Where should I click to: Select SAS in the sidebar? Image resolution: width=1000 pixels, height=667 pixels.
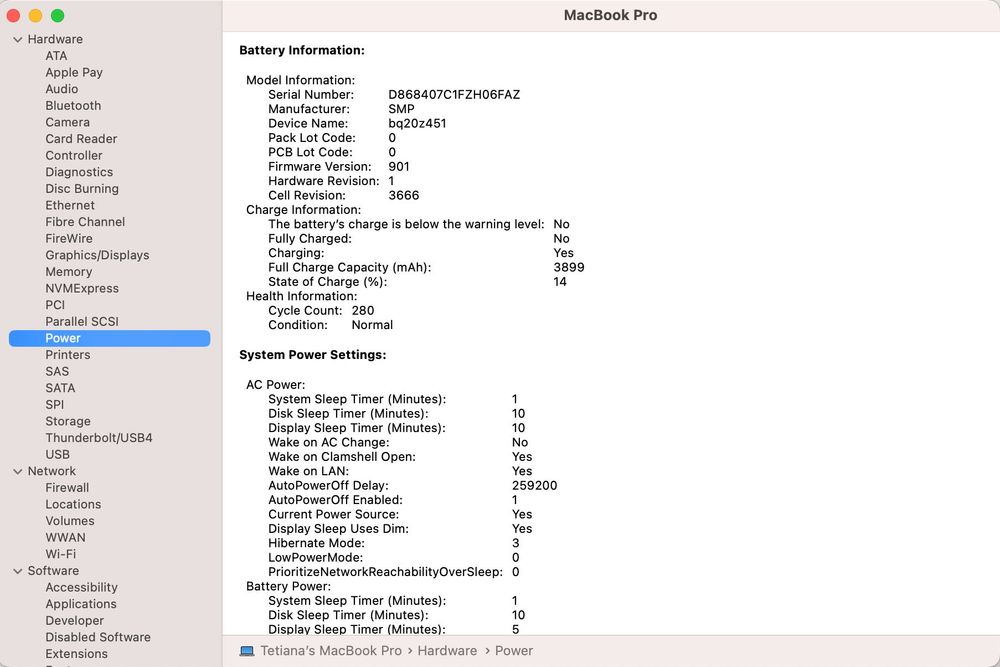click(x=57, y=371)
